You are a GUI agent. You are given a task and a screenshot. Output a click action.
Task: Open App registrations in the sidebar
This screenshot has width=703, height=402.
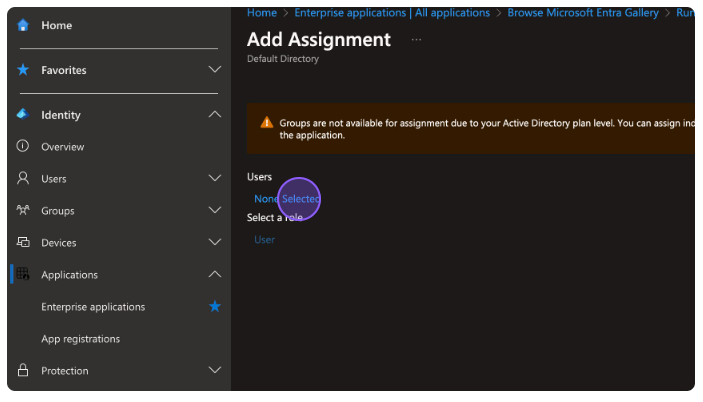pos(80,339)
